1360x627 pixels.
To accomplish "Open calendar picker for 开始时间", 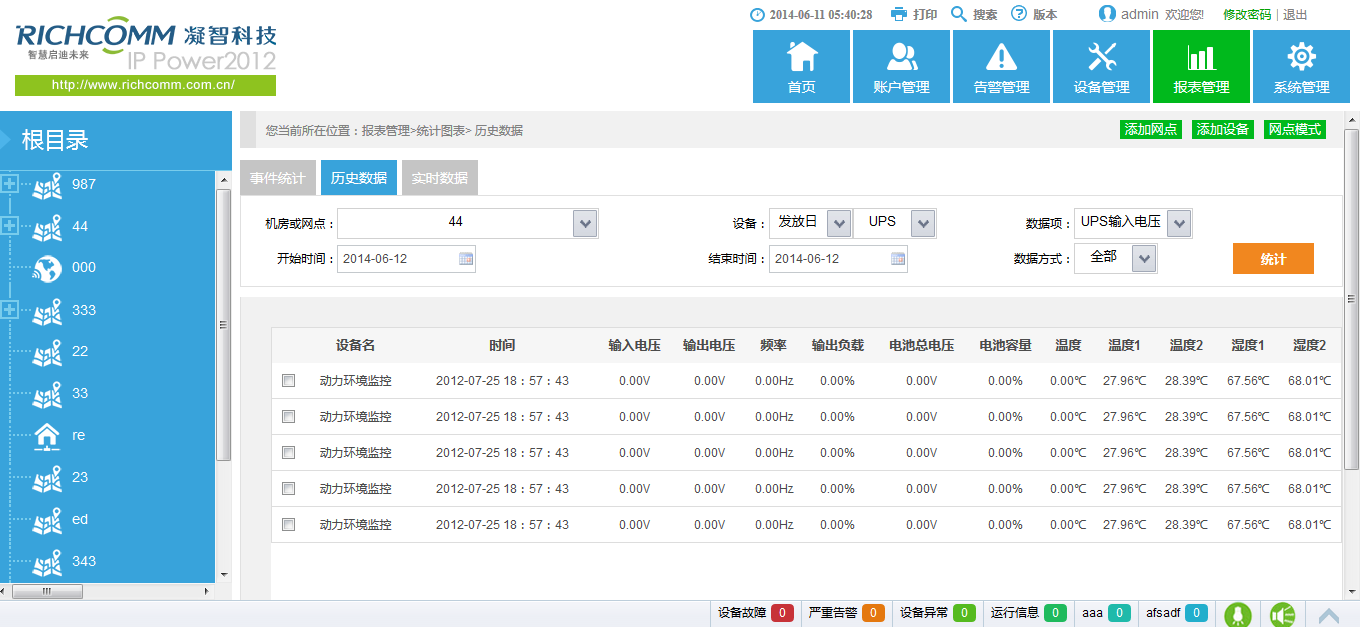I will [x=466, y=259].
